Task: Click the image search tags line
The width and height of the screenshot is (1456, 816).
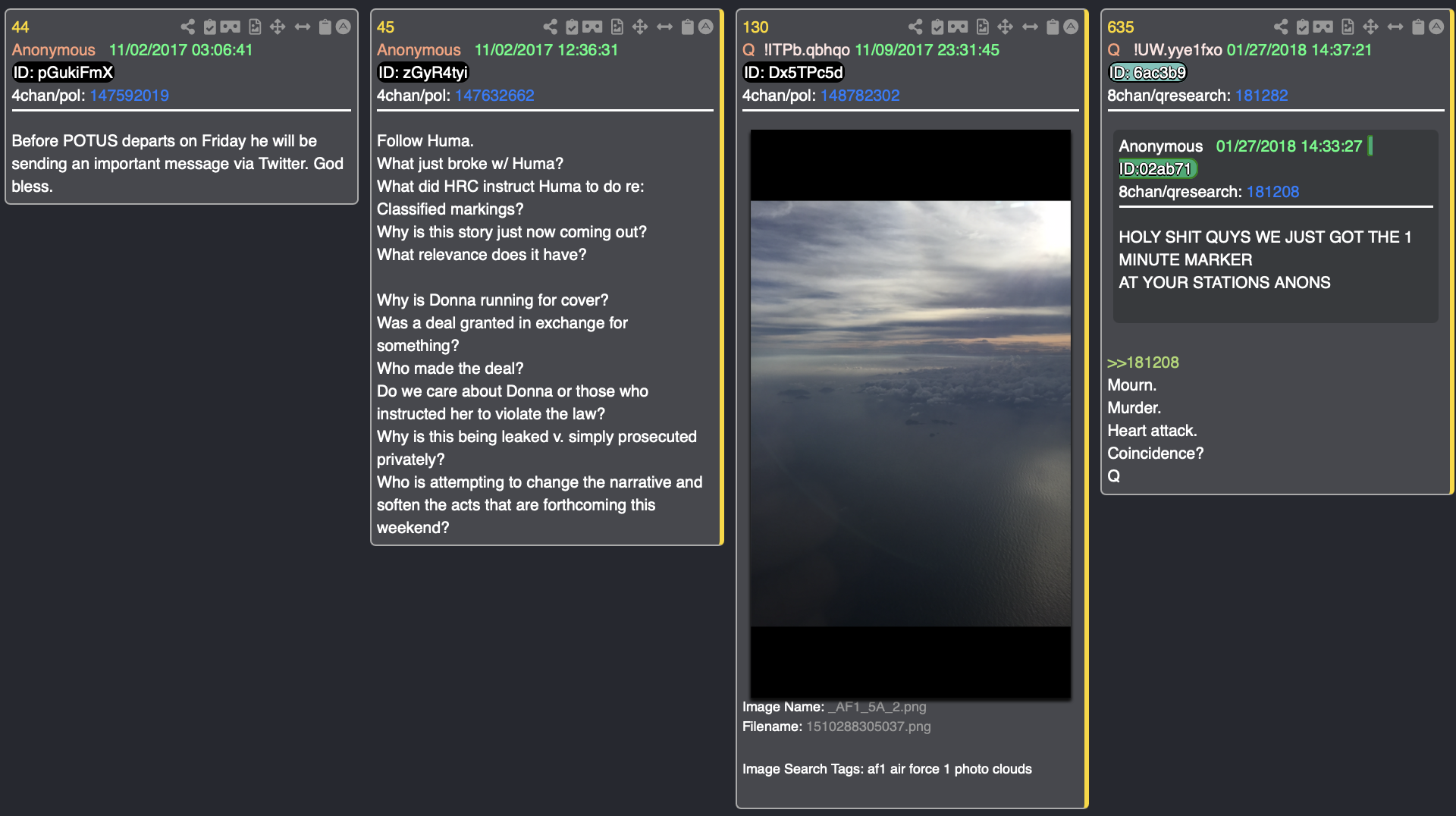Action: (x=886, y=769)
